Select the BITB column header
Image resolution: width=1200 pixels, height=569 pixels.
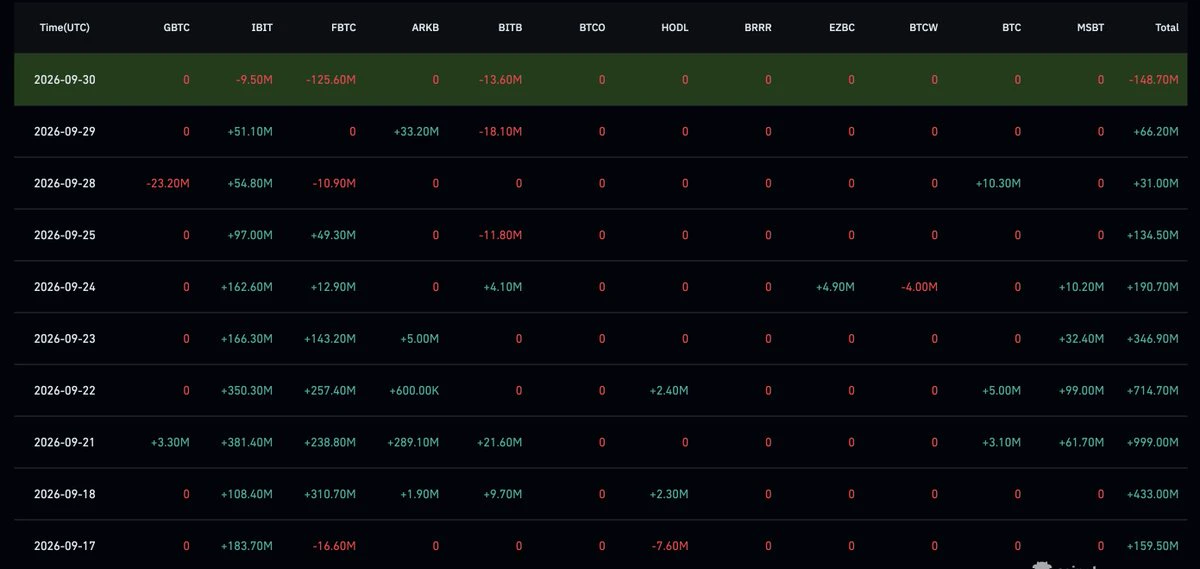(x=510, y=28)
